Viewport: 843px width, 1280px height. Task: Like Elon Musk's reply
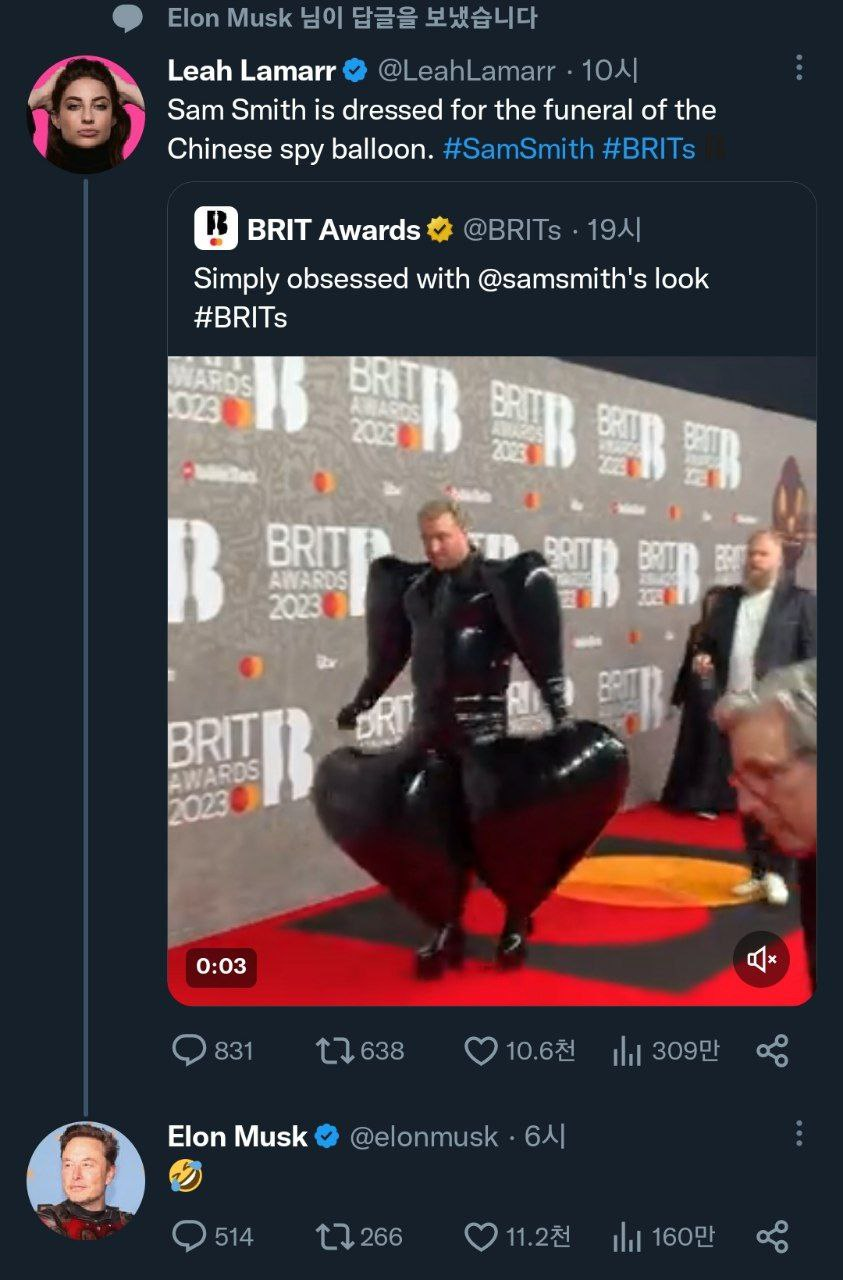click(481, 1237)
